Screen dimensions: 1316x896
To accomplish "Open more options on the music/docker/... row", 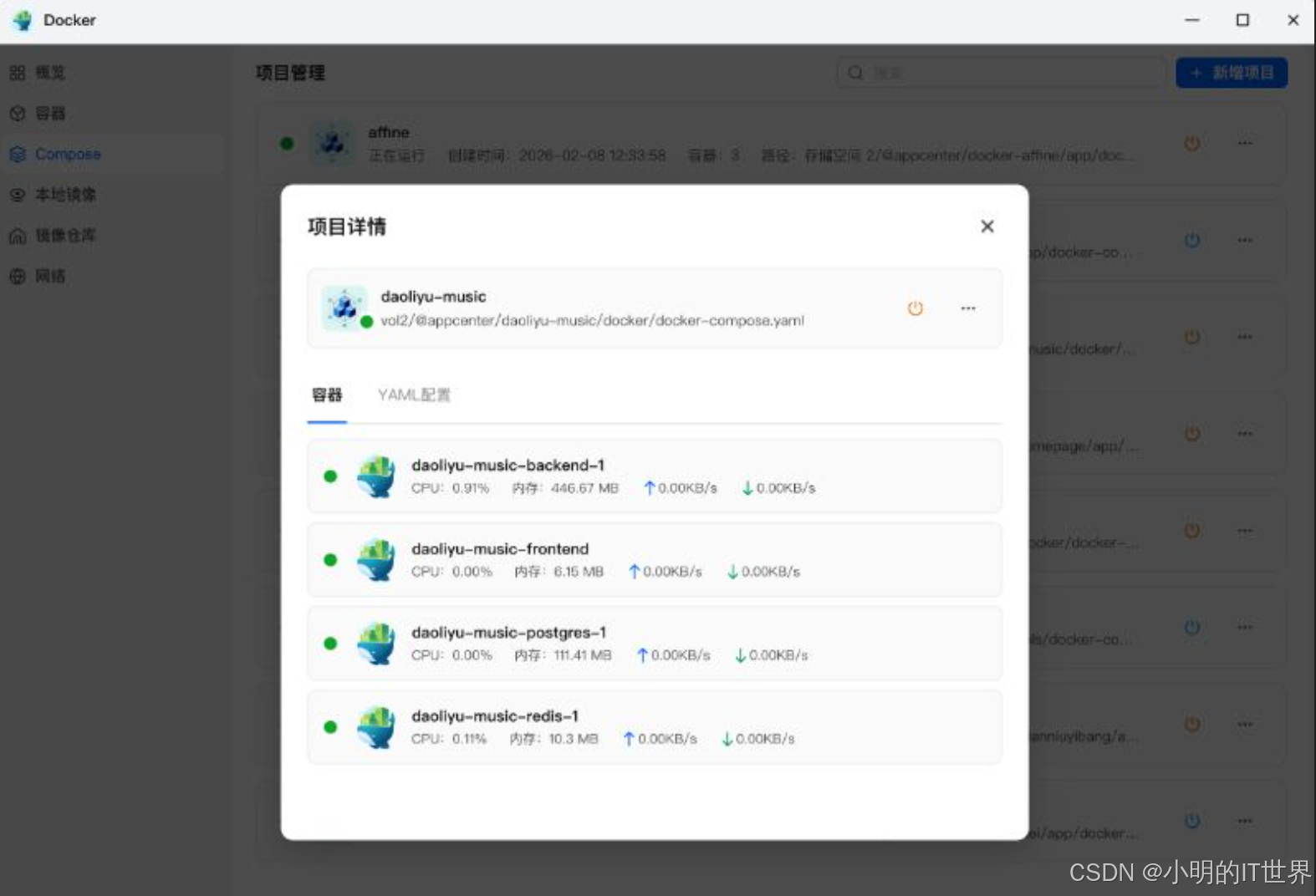I will [x=1245, y=337].
